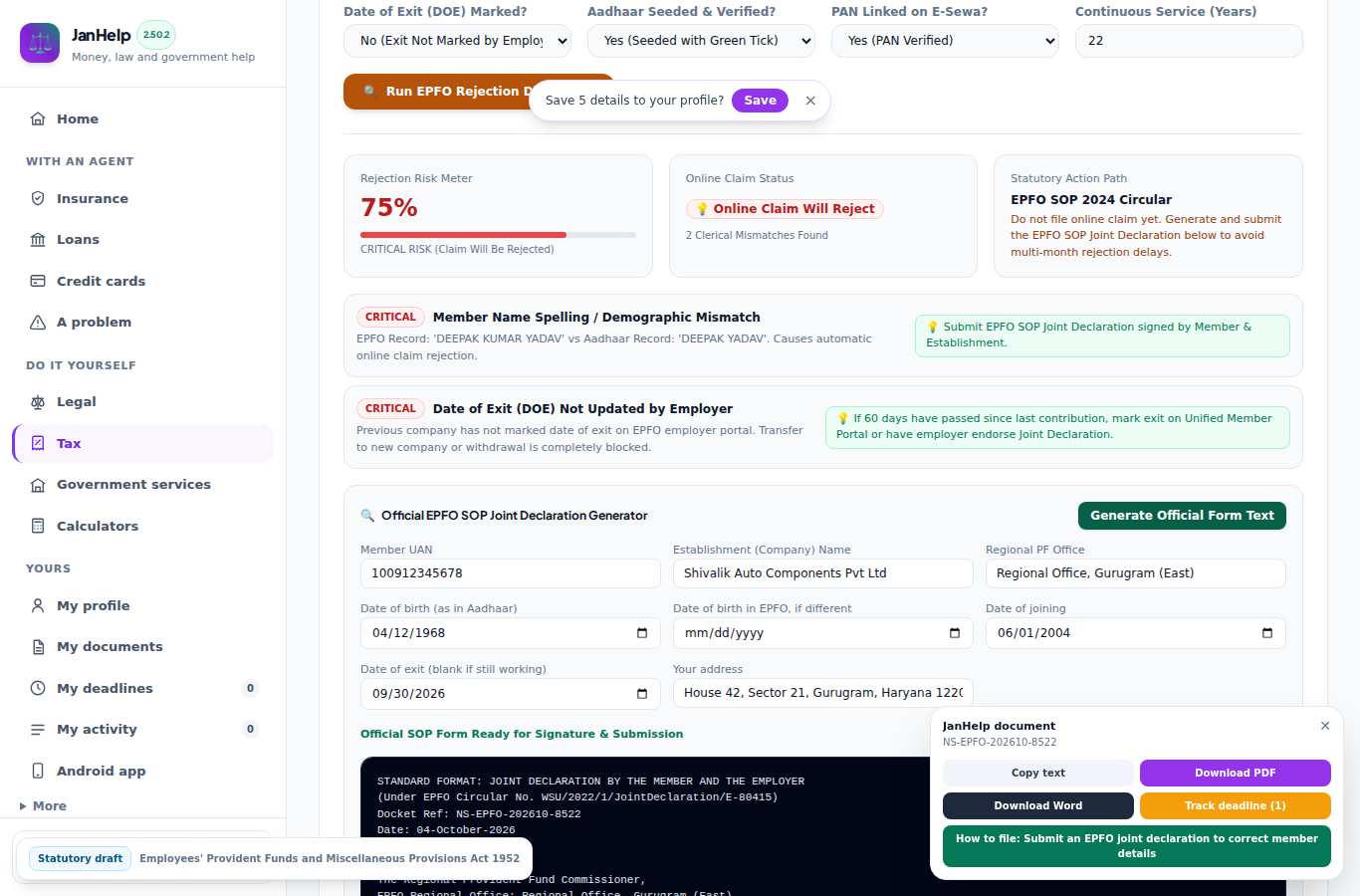Click the Legal scales icon
This screenshot has width=1360, height=896.
tap(38, 401)
